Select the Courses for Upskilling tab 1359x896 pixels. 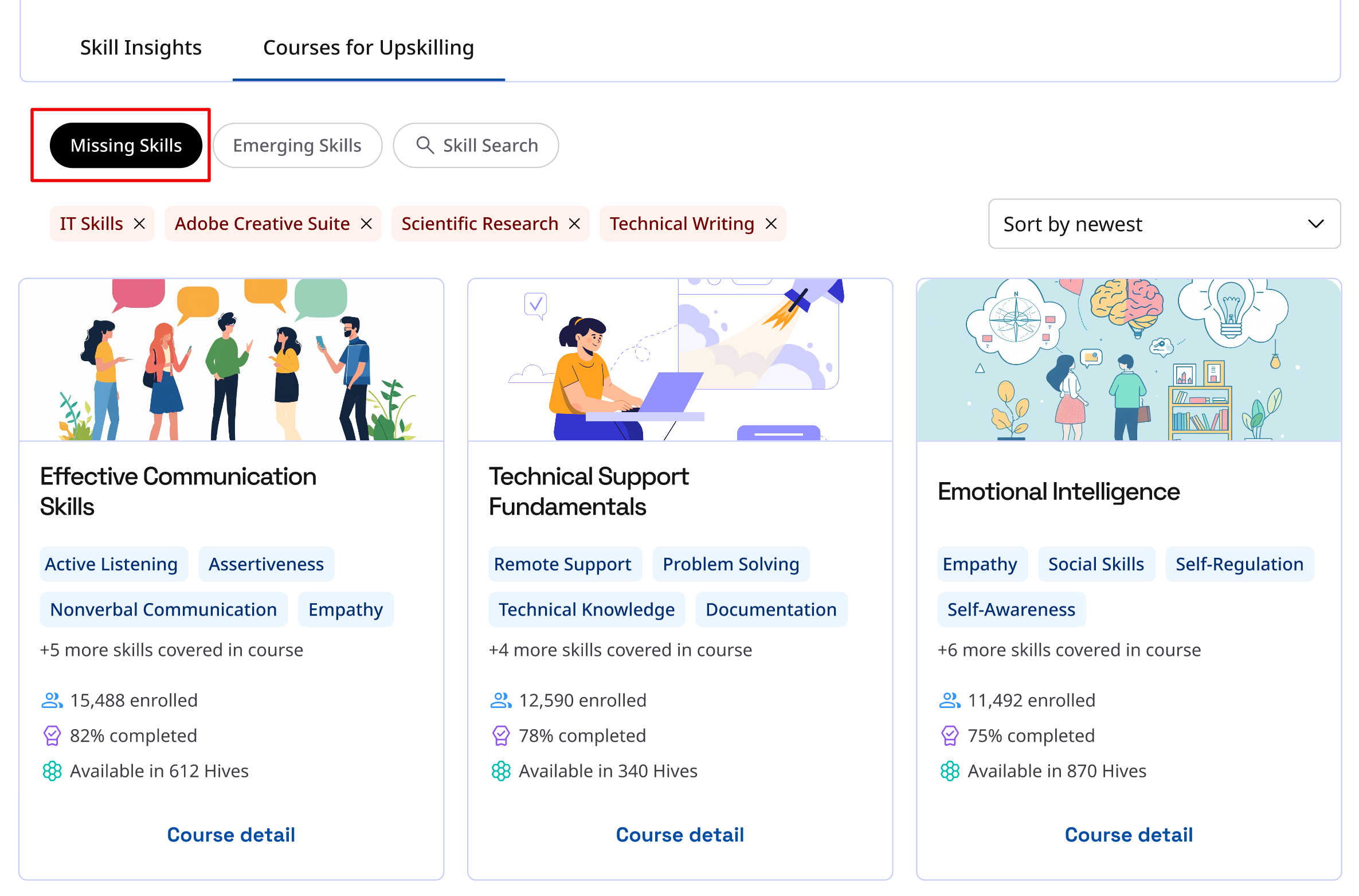(368, 48)
